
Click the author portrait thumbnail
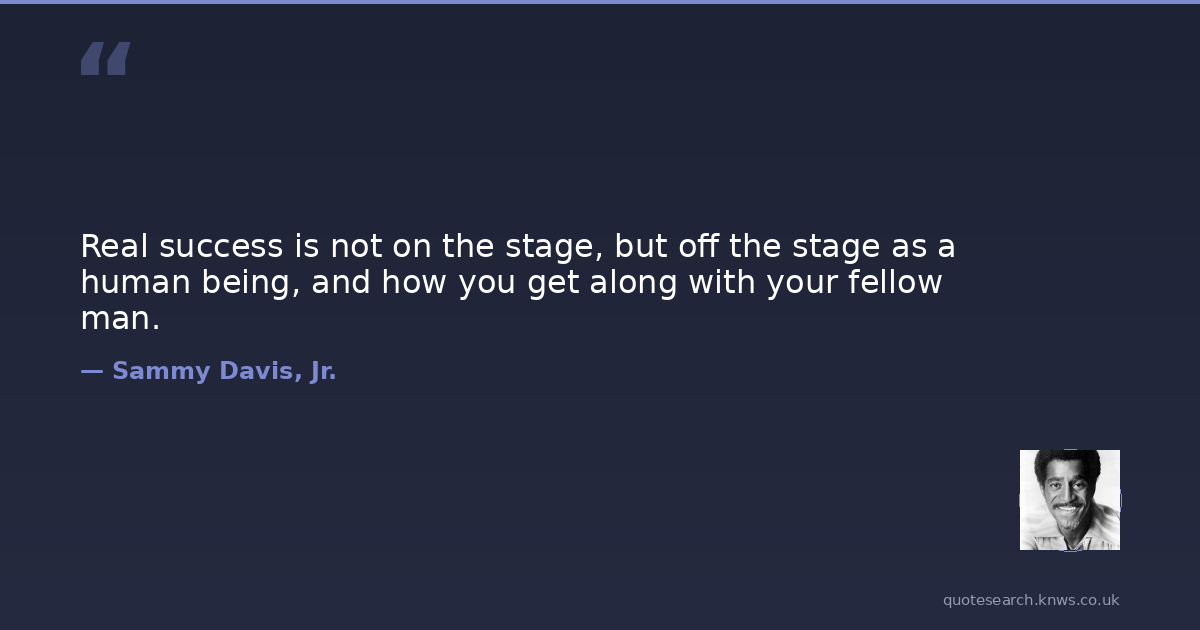[x=1069, y=500]
